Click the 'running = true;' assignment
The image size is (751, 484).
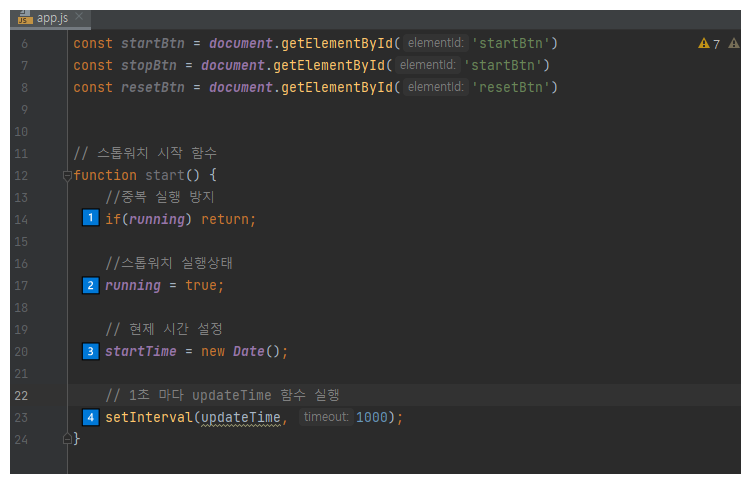(164, 286)
